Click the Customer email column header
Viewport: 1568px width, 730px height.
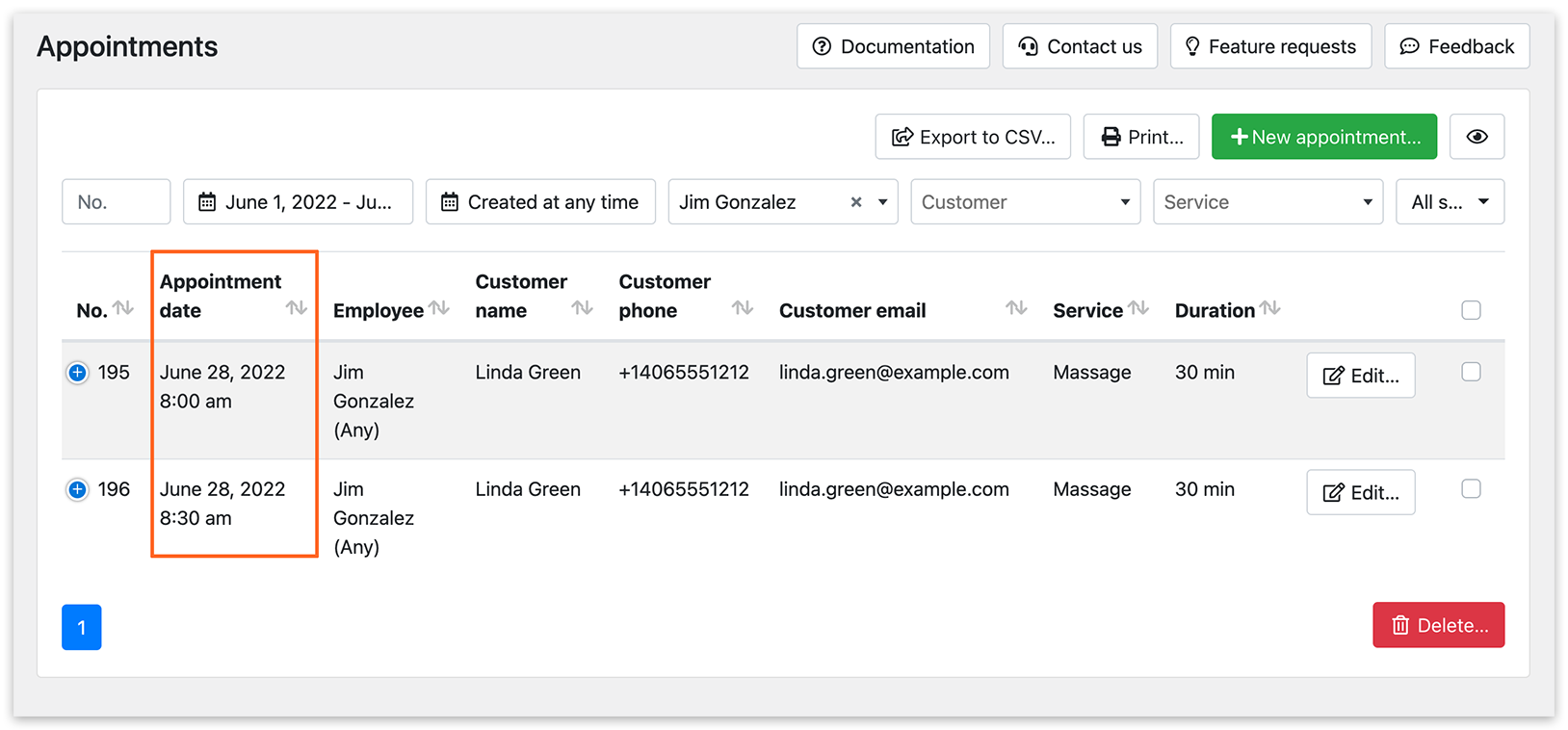[852, 310]
